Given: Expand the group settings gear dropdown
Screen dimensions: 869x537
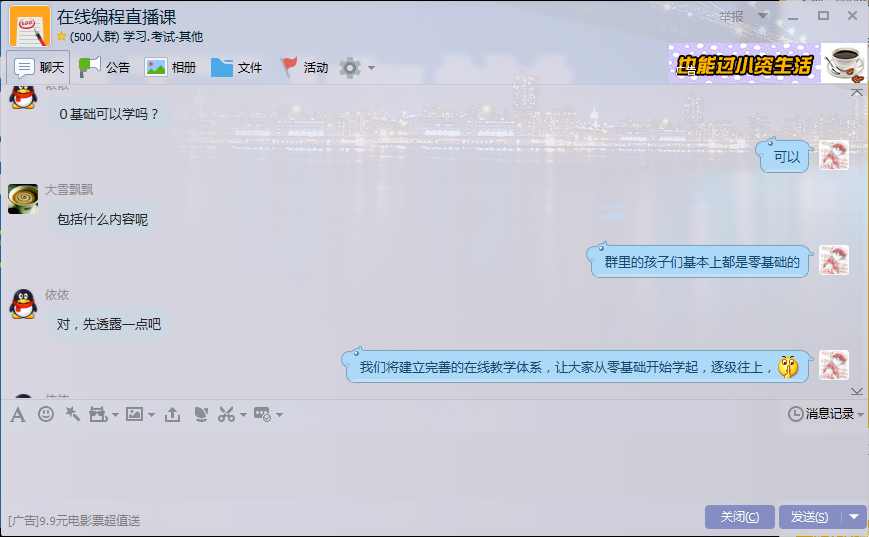Looking at the screenshot, I should (x=371, y=68).
